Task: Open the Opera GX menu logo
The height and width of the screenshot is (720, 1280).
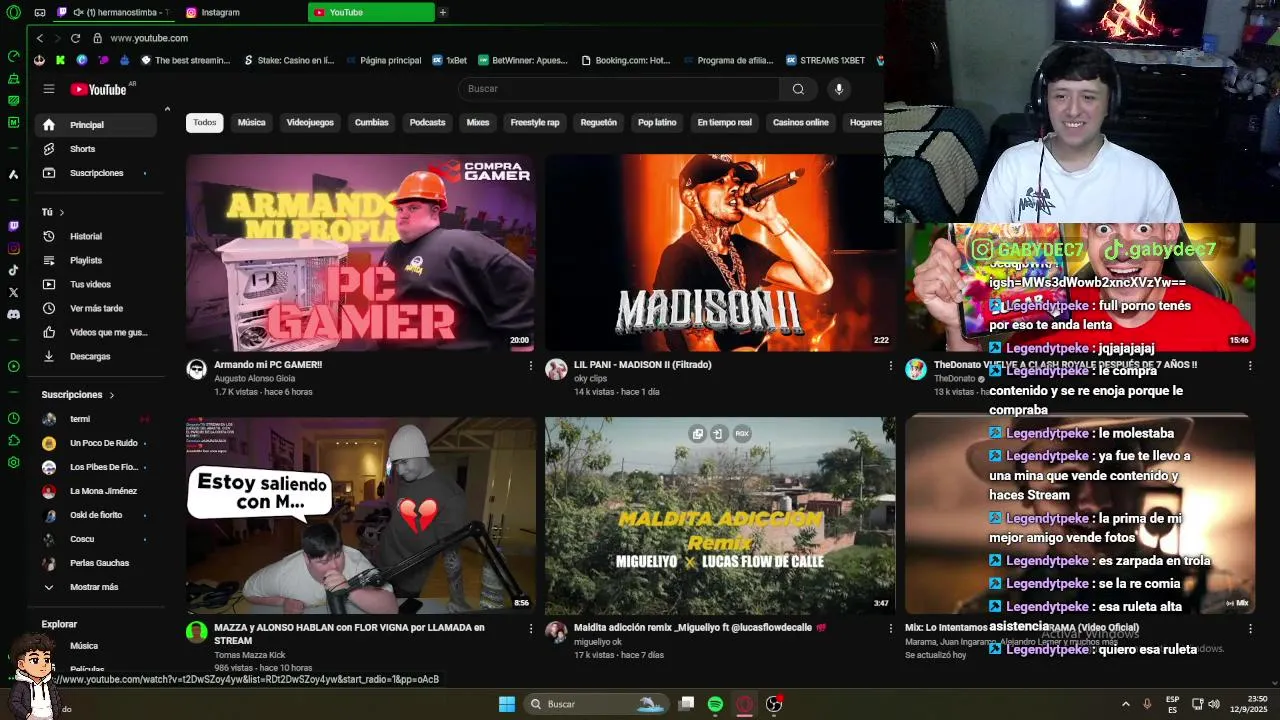Action: pyautogui.click(x=13, y=12)
